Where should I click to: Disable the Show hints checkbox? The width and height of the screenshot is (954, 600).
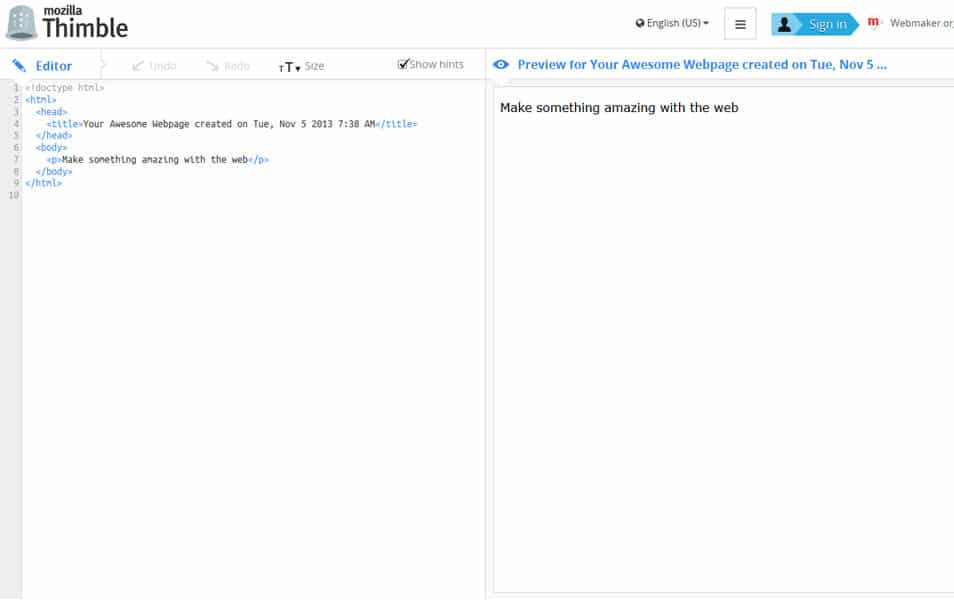coord(404,63)
